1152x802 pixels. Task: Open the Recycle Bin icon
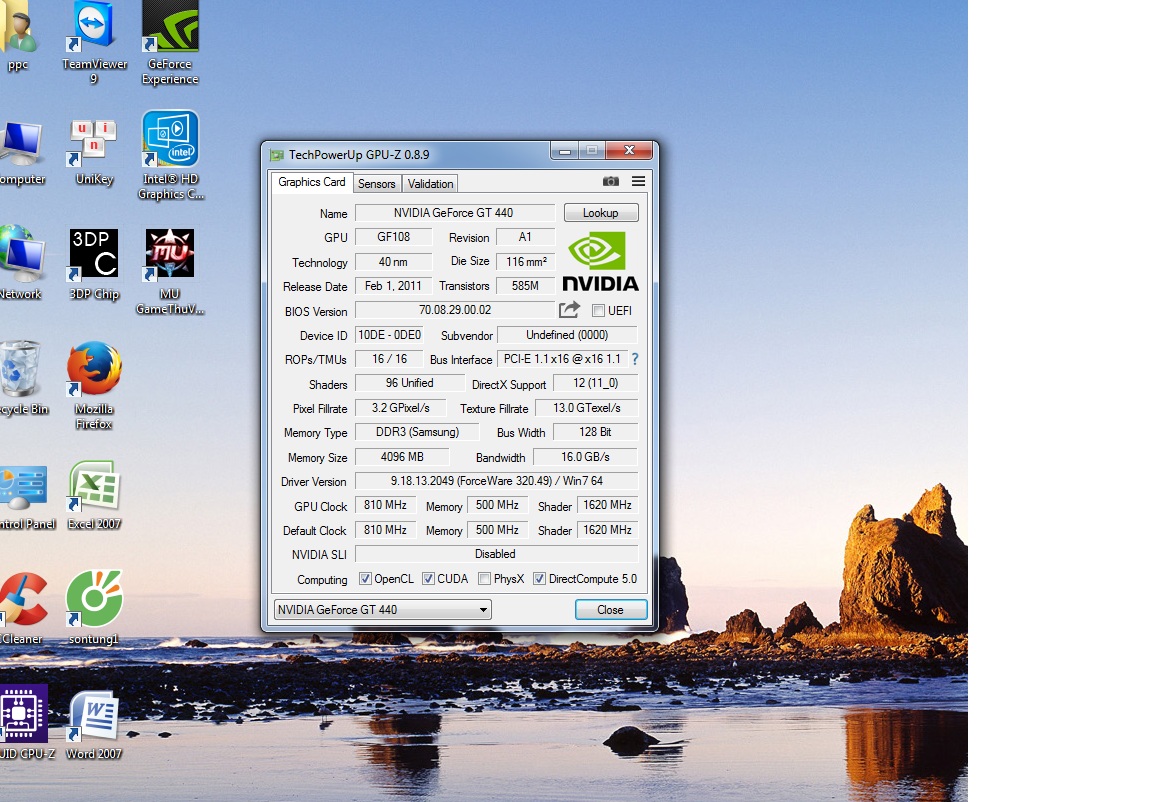click(x=22, y=378)
